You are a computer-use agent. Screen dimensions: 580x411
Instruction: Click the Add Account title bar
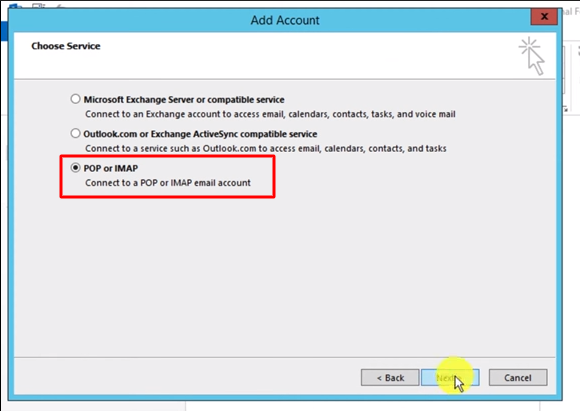[285, 20]
